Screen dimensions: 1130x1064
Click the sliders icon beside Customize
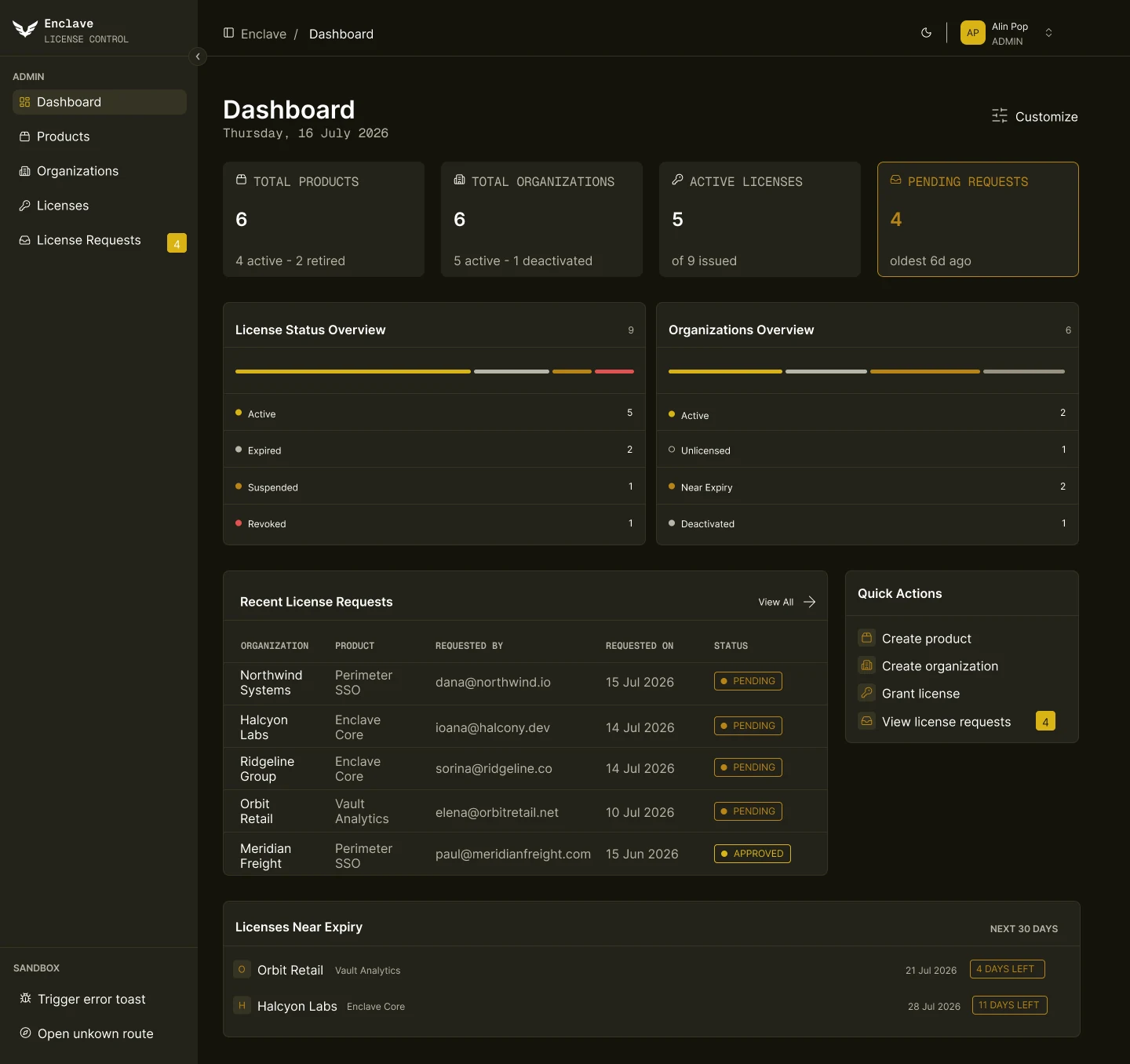[x=1000, y=116]
